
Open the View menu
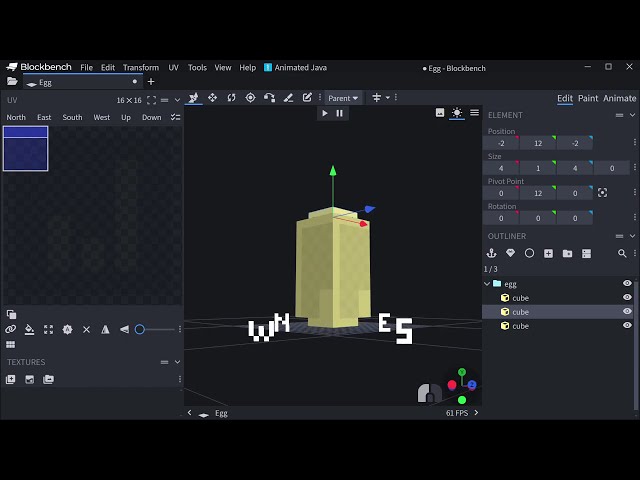223,68
